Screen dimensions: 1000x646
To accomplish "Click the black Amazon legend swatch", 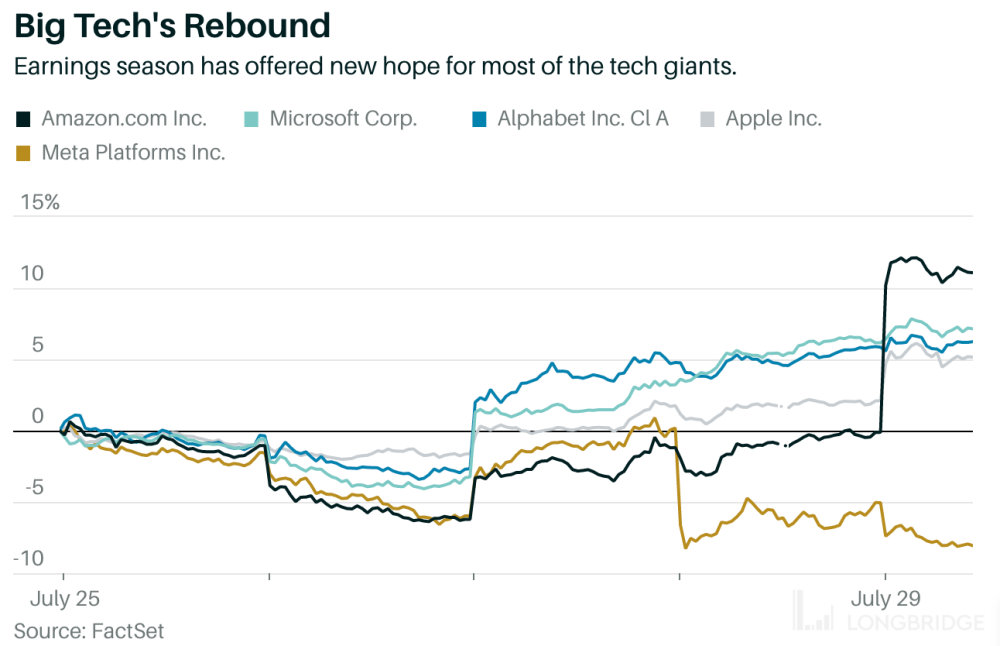I will [23, 119].
